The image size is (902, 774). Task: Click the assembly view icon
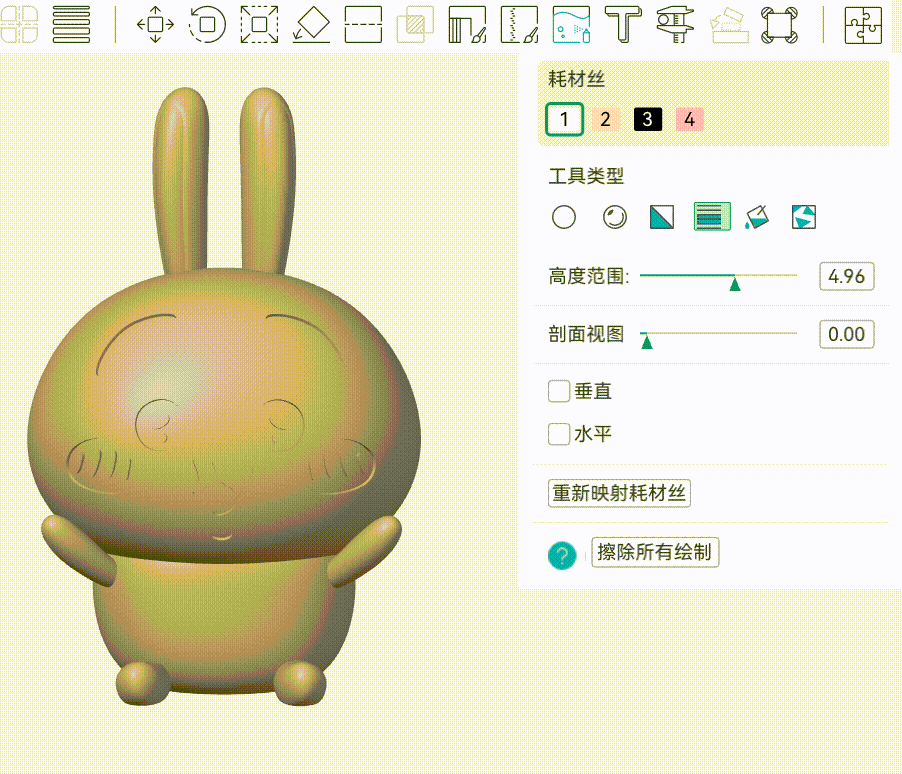coord(728,24)
